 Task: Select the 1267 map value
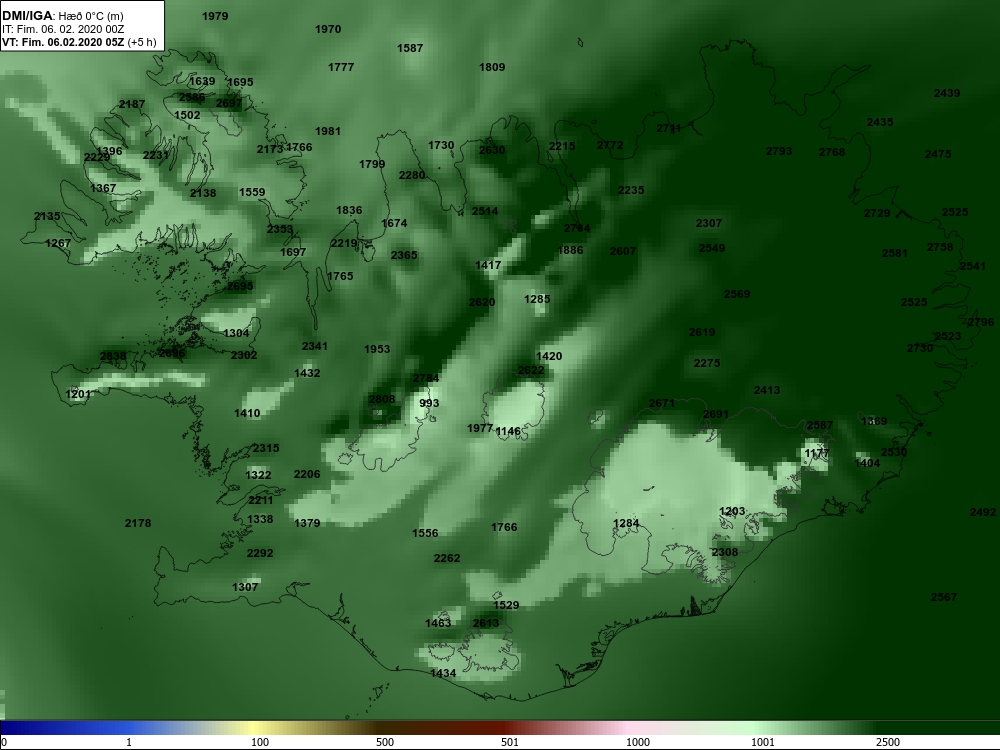coord(58,243)
